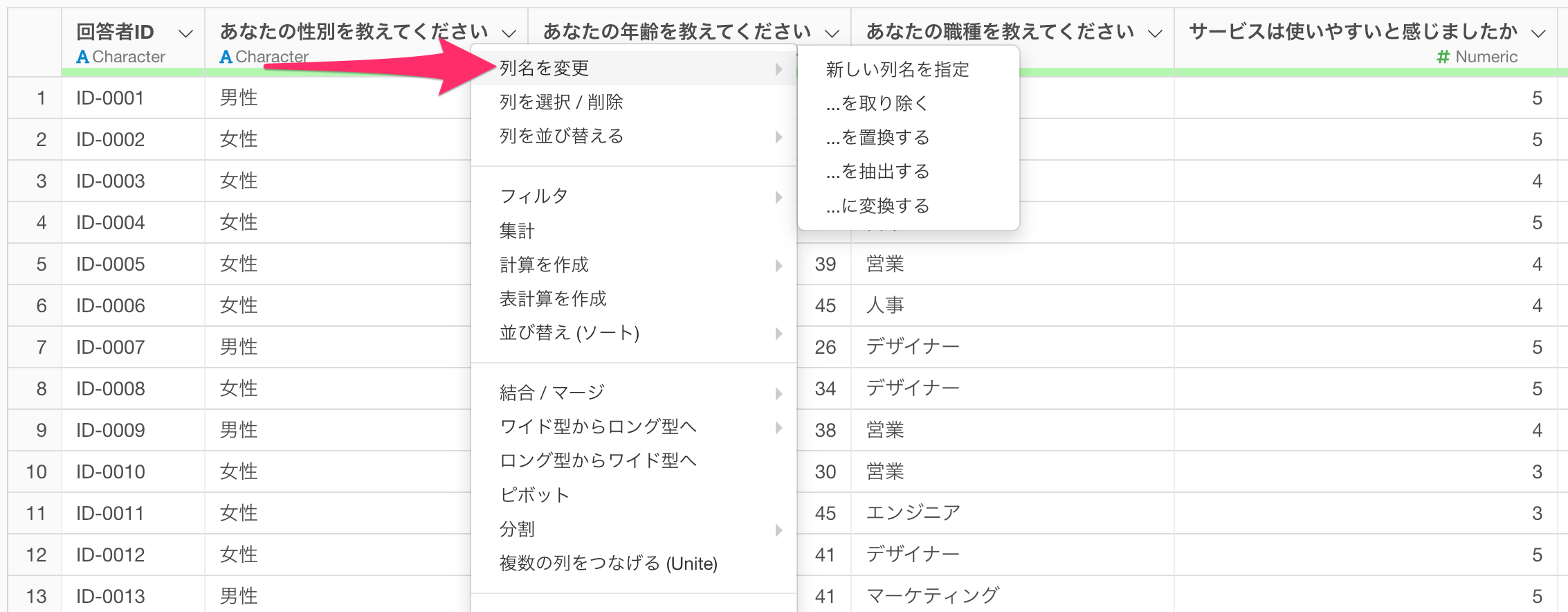Click Character type icon under 性別 column
The height and width of the screenshot is (612, 1568).
click(x=226, y=57)
